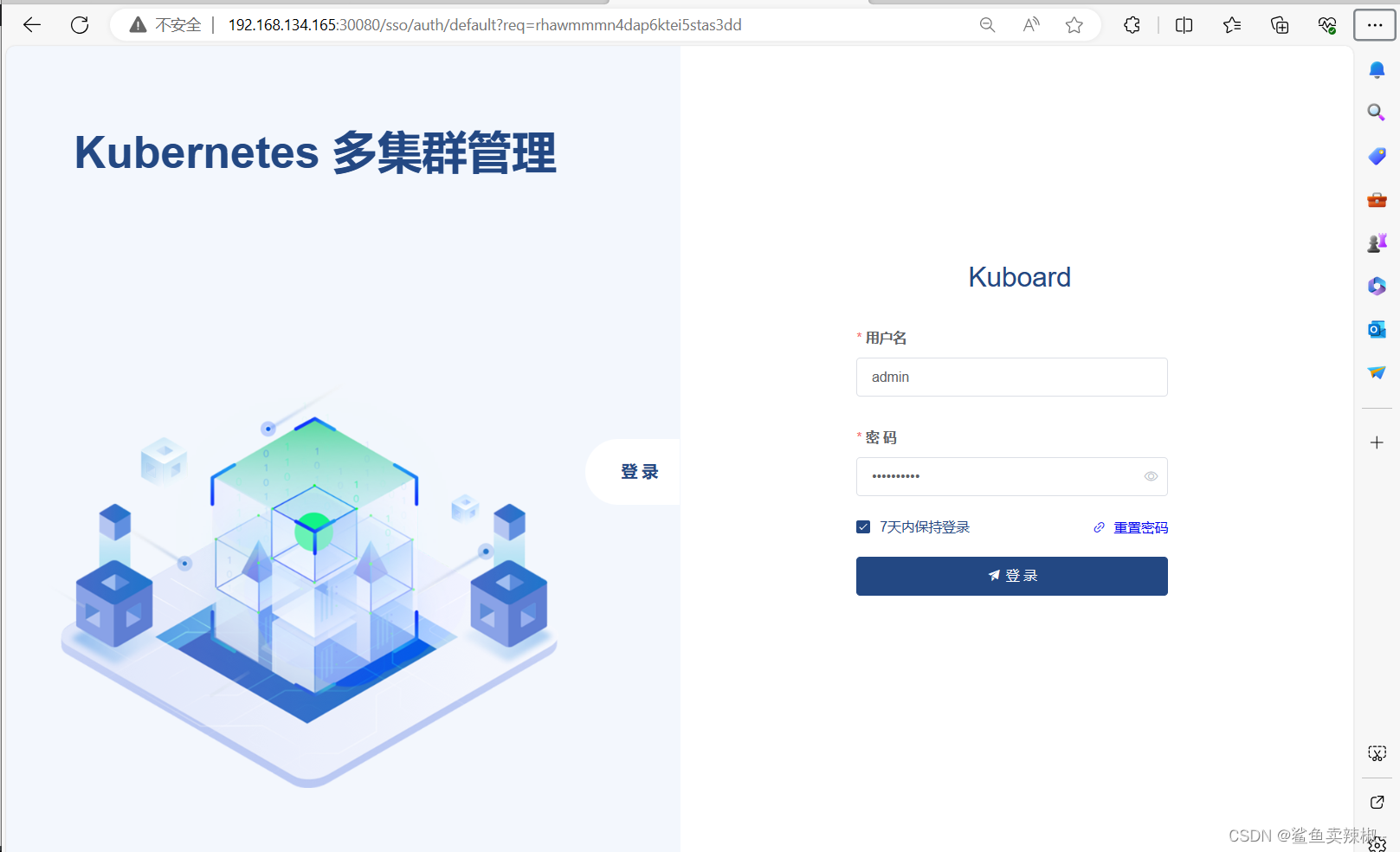1400x852 pixels.
Task: Click the 不安全 security label
Action: coord(178,25)
